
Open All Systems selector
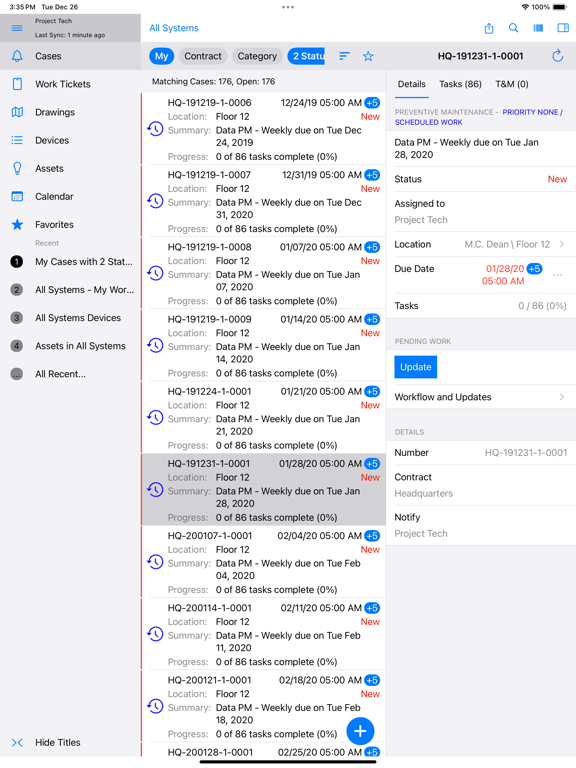(x=174, y=28)
